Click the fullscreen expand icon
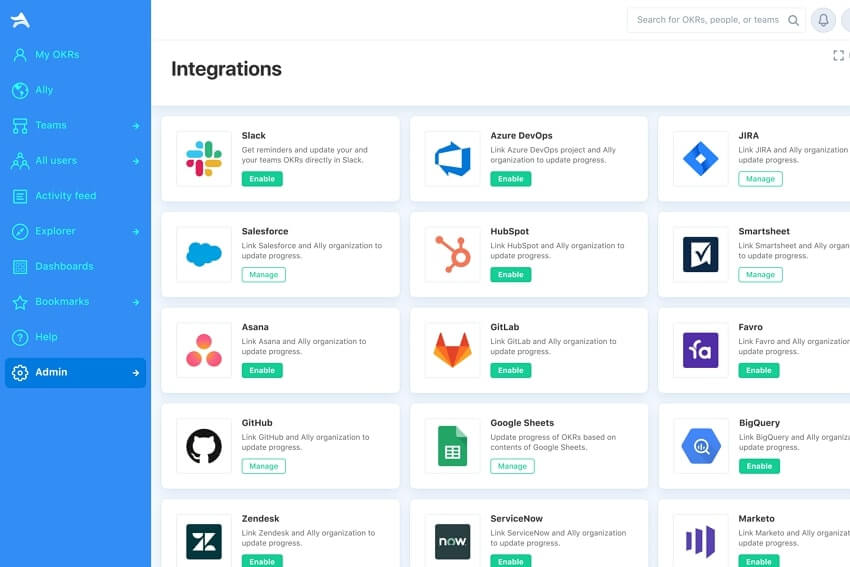Image resolution: width=850 pixels, height=567 pixels. pyautogui.click(x=838, y=56)
